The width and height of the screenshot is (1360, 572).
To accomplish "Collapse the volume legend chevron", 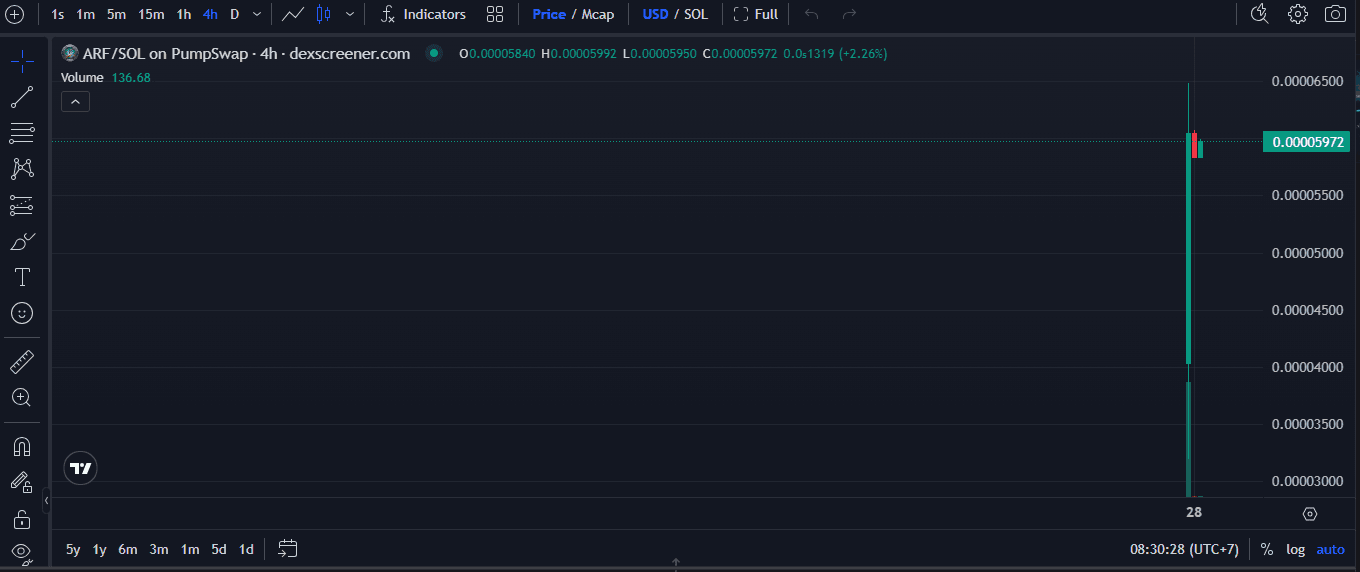I will pyautogui.click(x=75, y=101).
